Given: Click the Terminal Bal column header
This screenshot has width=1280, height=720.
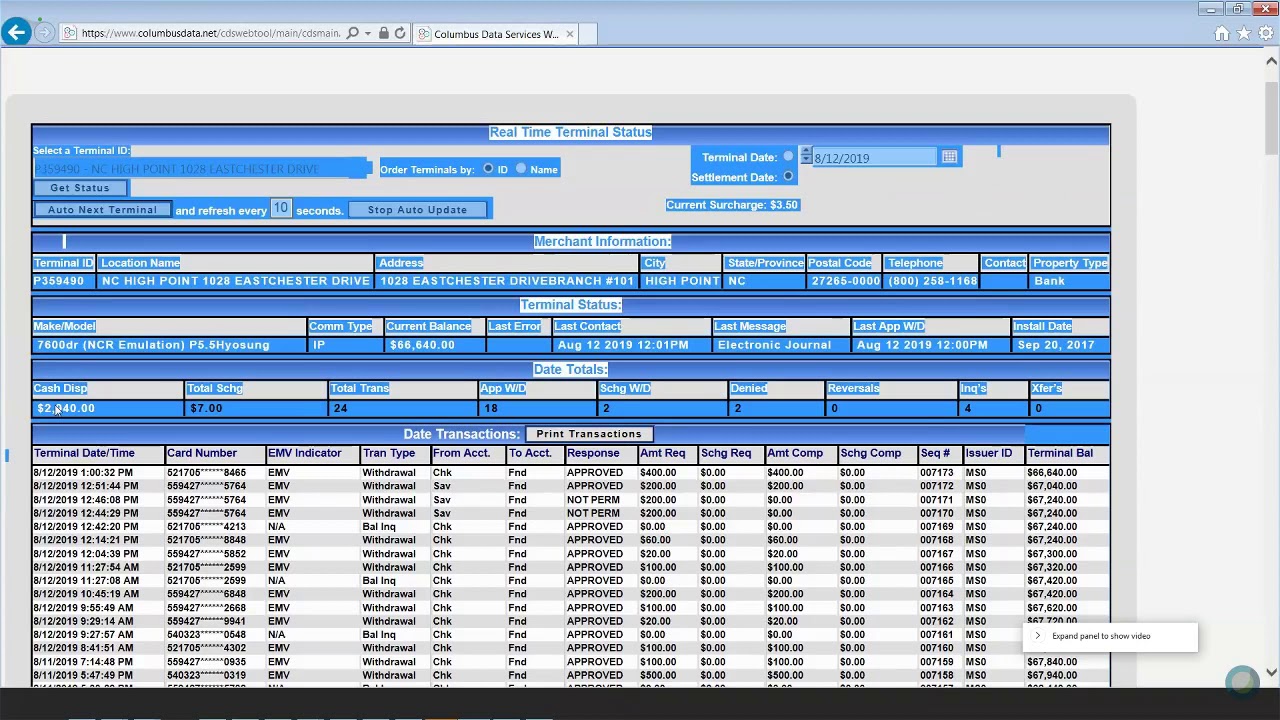Looking at the screenshot, I should click(1060, 453).
